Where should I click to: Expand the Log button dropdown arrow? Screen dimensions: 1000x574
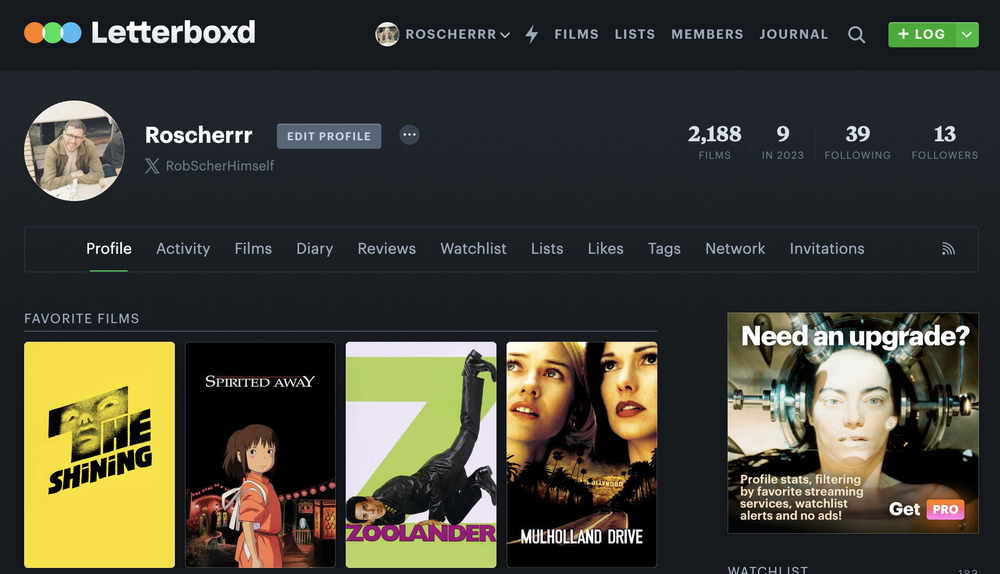pos(967,34)
